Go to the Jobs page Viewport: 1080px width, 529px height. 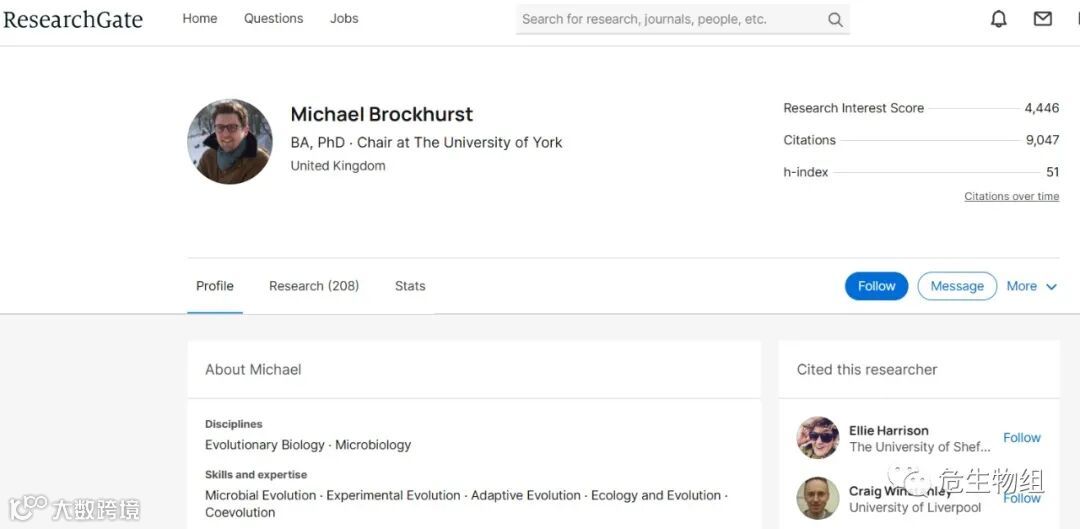click(344, 19)
